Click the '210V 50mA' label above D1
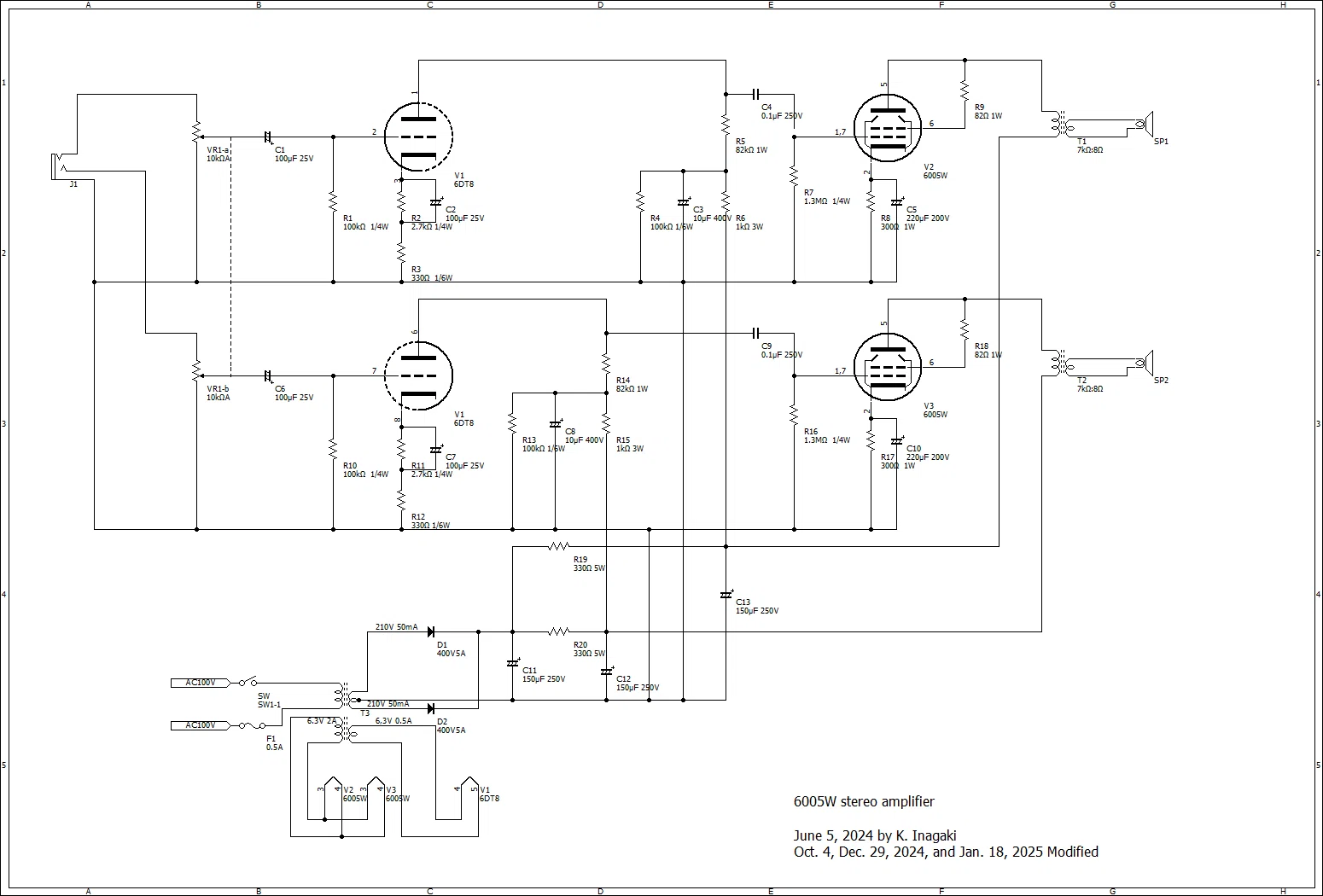 pos(397,627)
